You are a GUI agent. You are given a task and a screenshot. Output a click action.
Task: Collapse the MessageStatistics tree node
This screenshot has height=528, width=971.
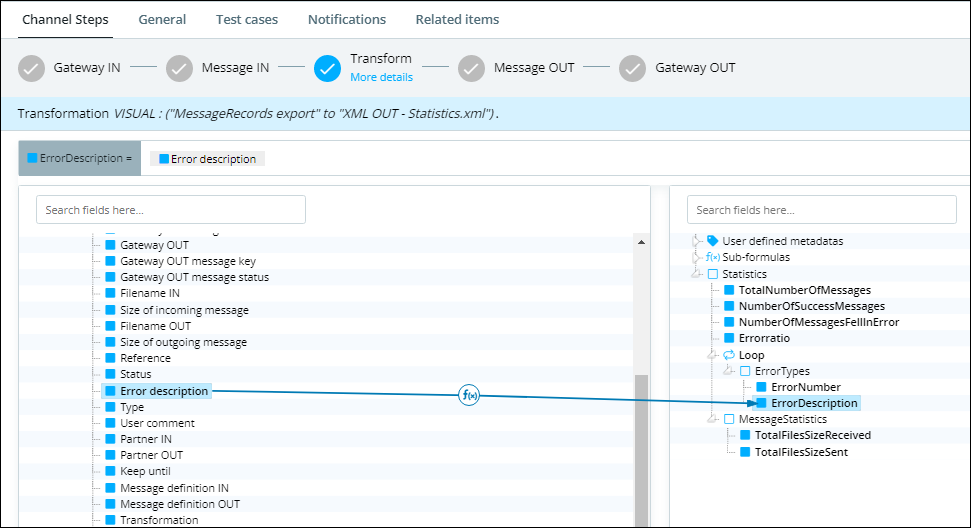pyautogui.click(x=713, y=420)
